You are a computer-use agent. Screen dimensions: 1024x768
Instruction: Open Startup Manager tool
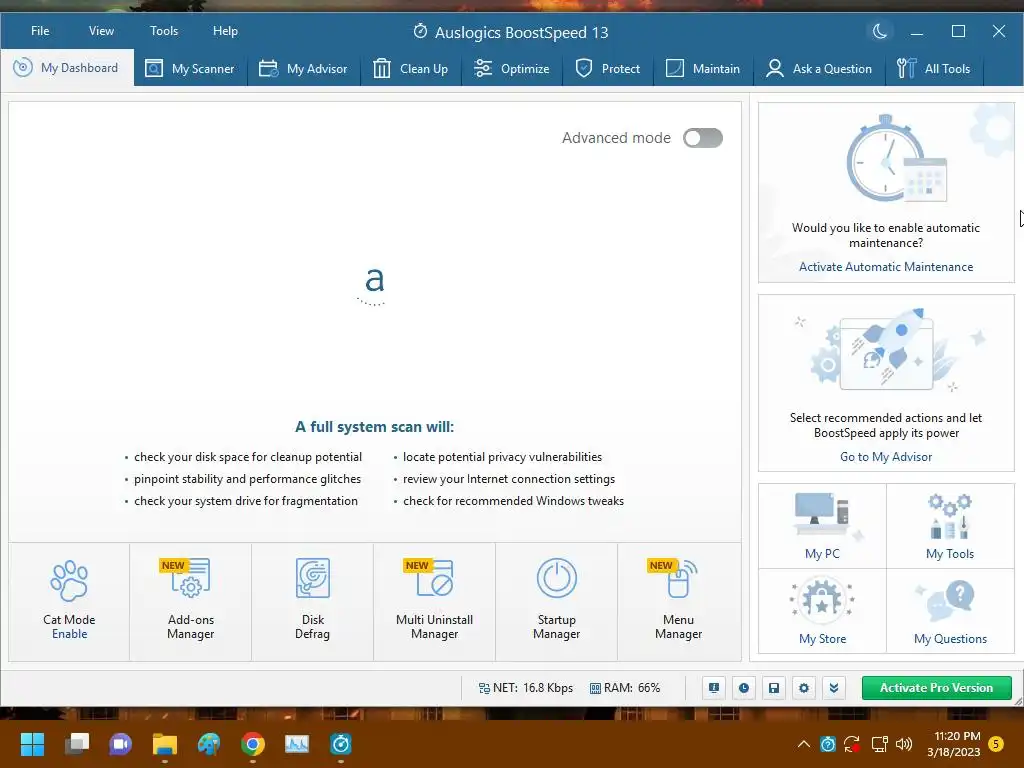point(556,601)
